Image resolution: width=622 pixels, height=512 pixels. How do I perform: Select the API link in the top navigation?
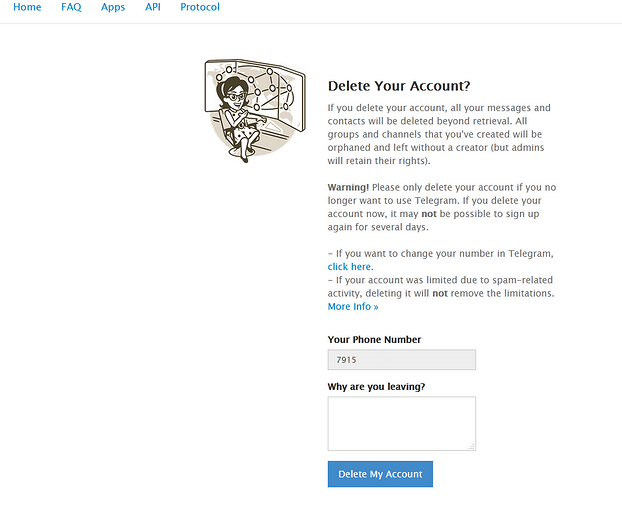[x=153, y=7]
